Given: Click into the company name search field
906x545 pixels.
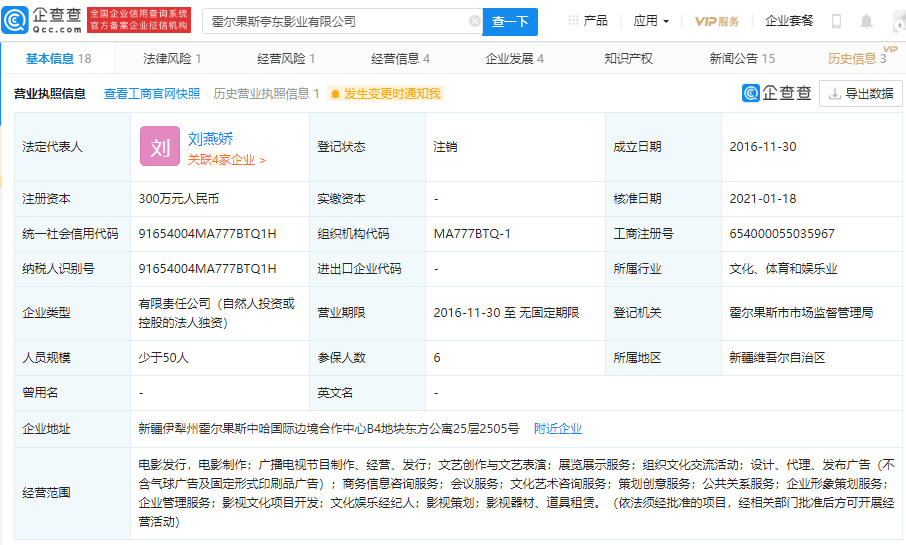Looking at the screenshot, I should (x=335, y=21).
